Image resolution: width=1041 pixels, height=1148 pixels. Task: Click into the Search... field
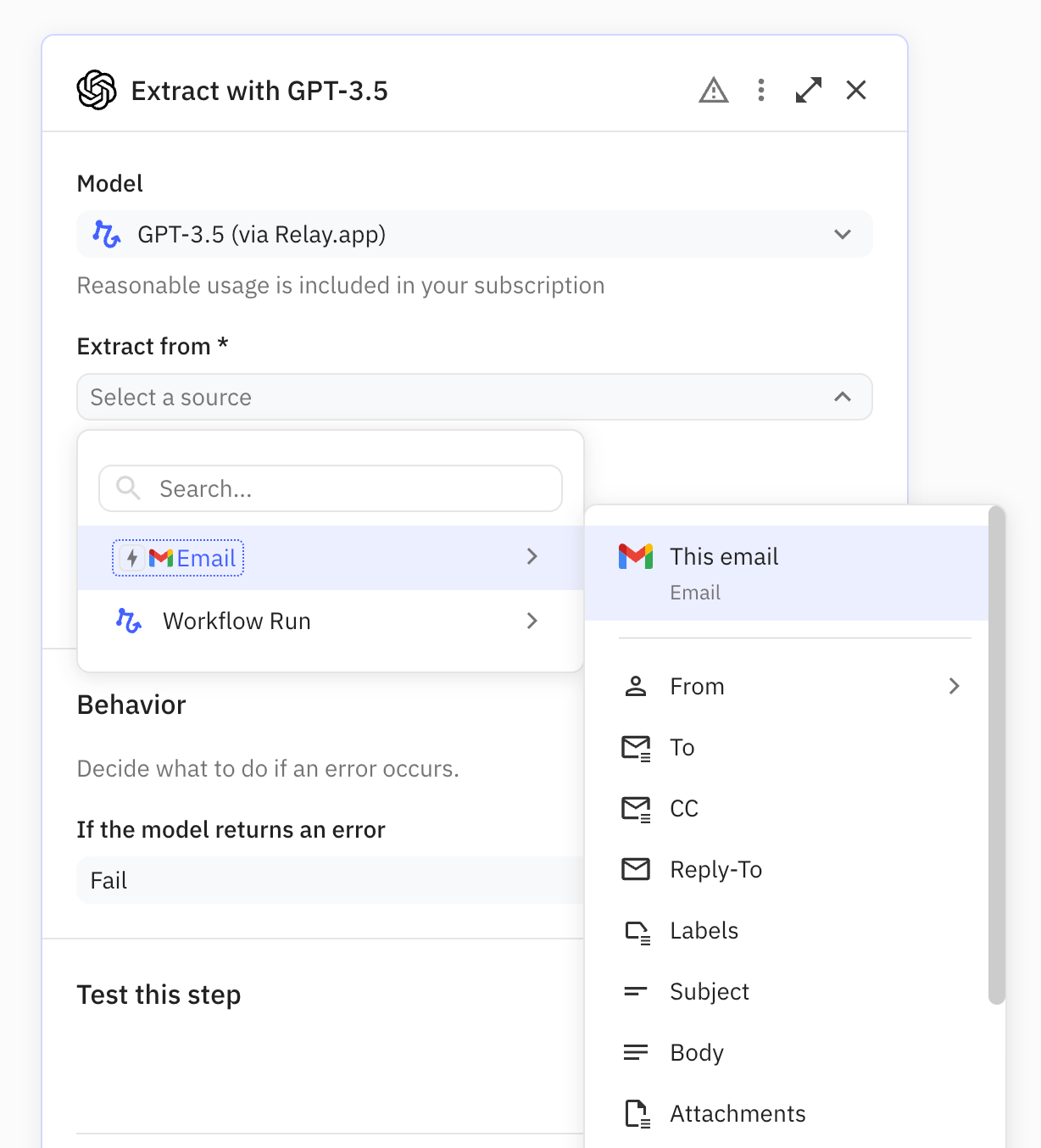331,488
